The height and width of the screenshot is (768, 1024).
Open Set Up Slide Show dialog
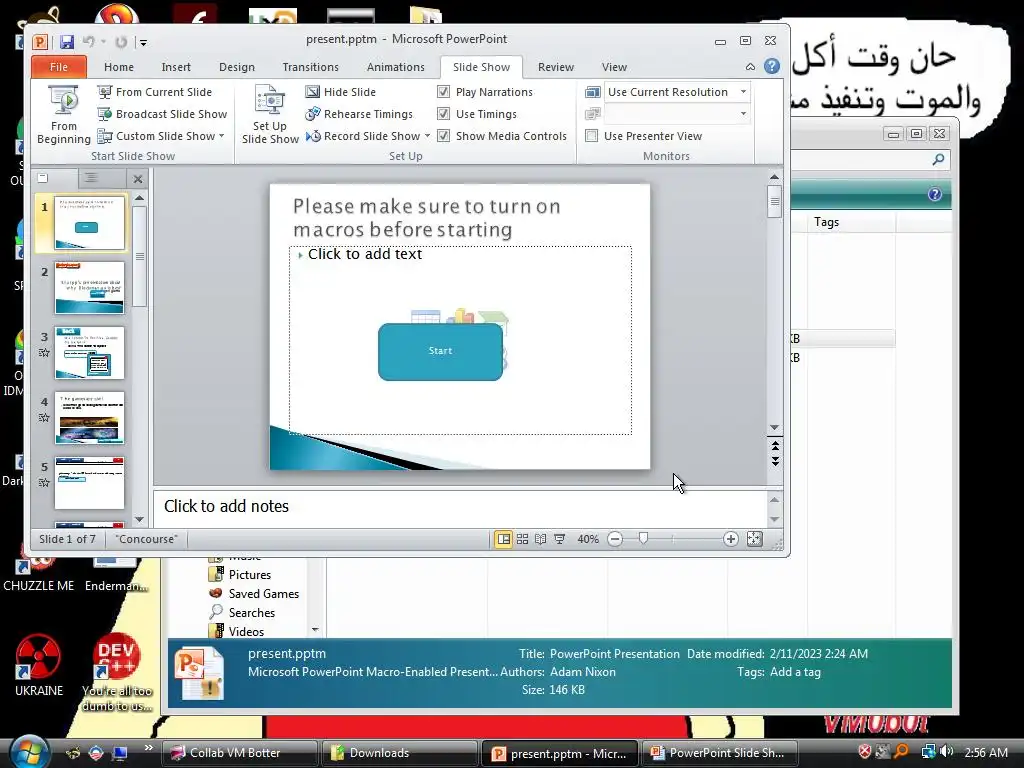pos(270,114)
